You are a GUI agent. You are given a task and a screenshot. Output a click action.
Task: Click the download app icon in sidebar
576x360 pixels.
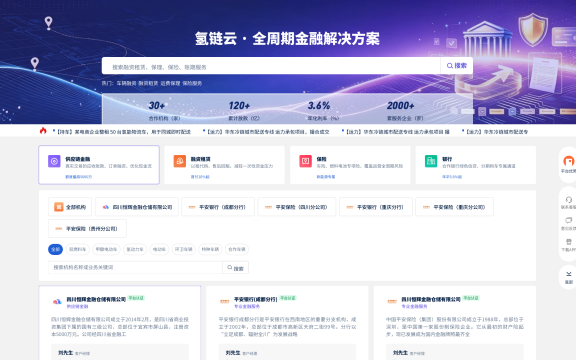pos(569,241)
